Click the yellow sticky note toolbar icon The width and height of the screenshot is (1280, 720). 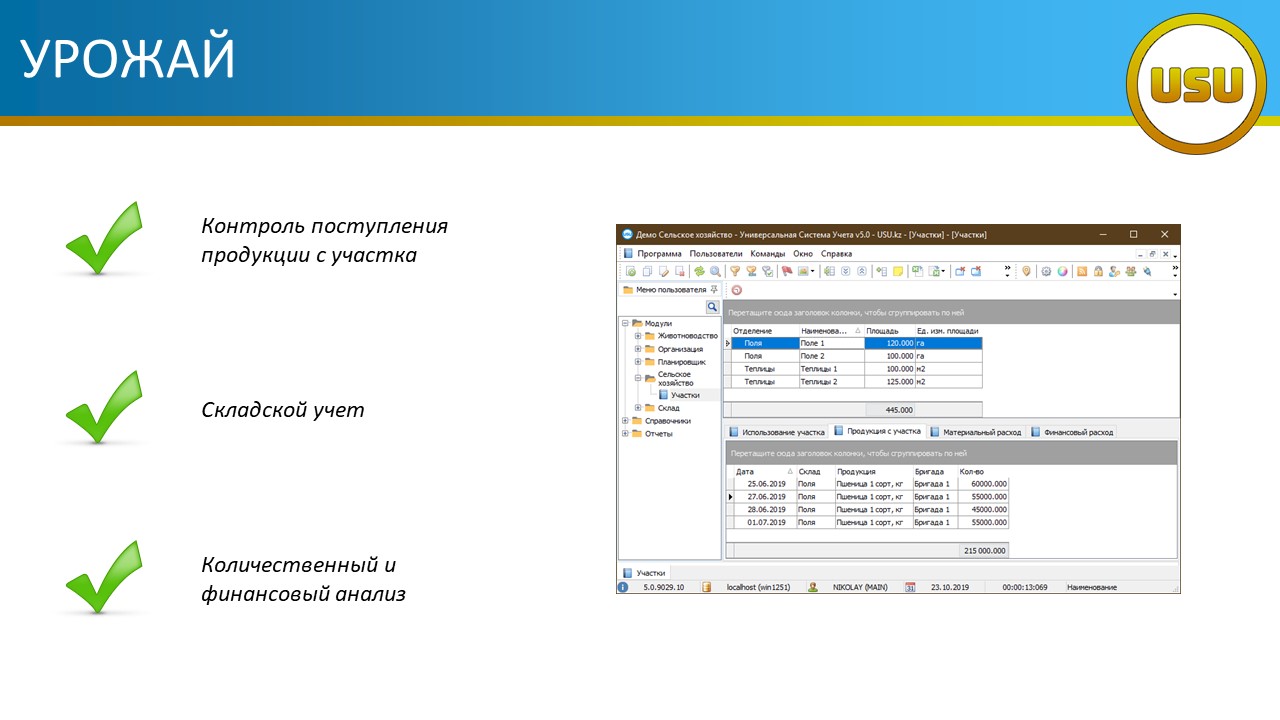(898, 271)
